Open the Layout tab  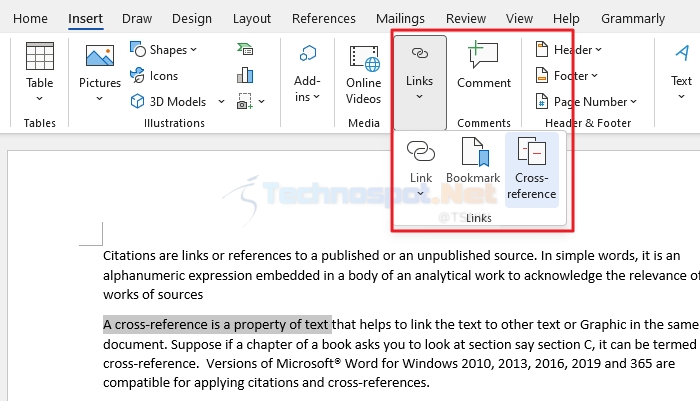coord(252,19)
